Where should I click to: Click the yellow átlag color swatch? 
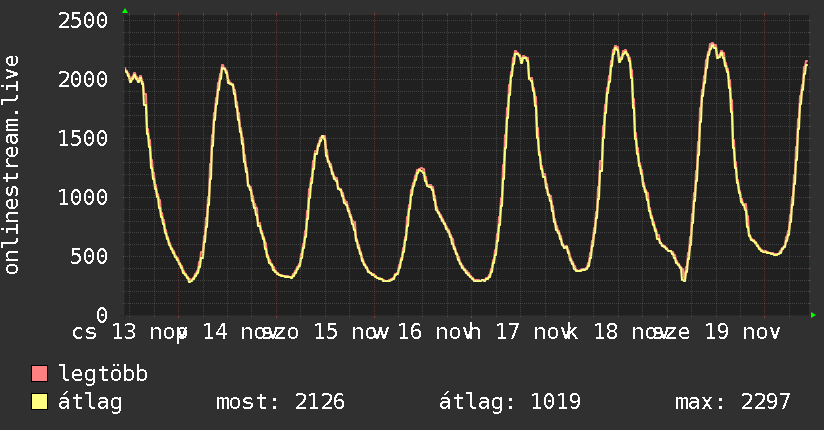click(x=39, y=402)
